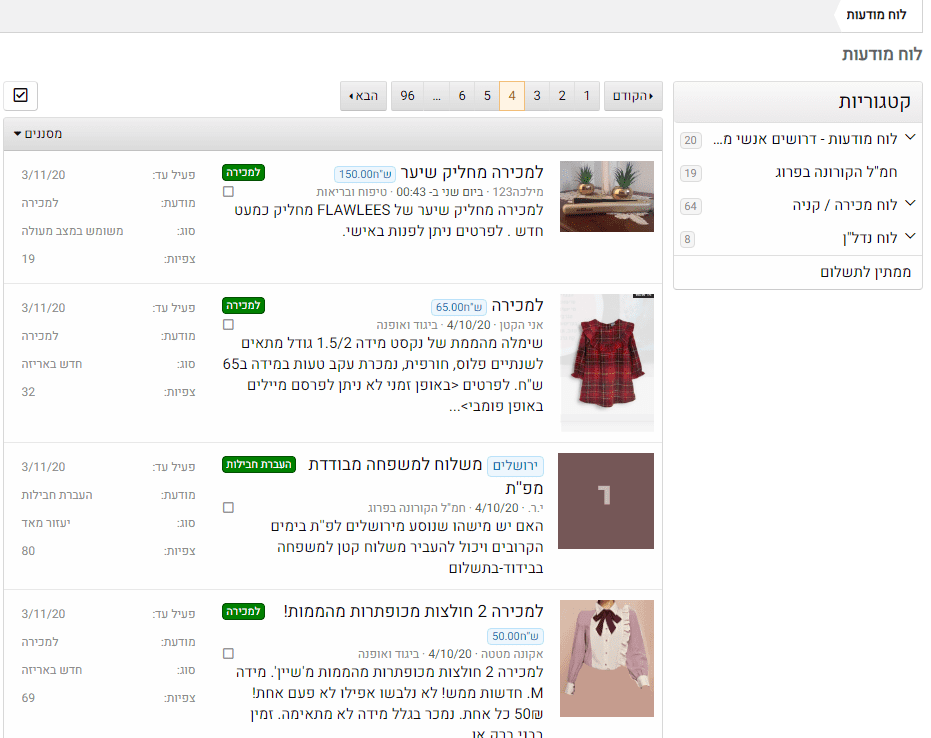This screenshot has width=931, height=738.
Task: Click the green "למכירה" tag on the blouses listing
Action: (243, 612)
